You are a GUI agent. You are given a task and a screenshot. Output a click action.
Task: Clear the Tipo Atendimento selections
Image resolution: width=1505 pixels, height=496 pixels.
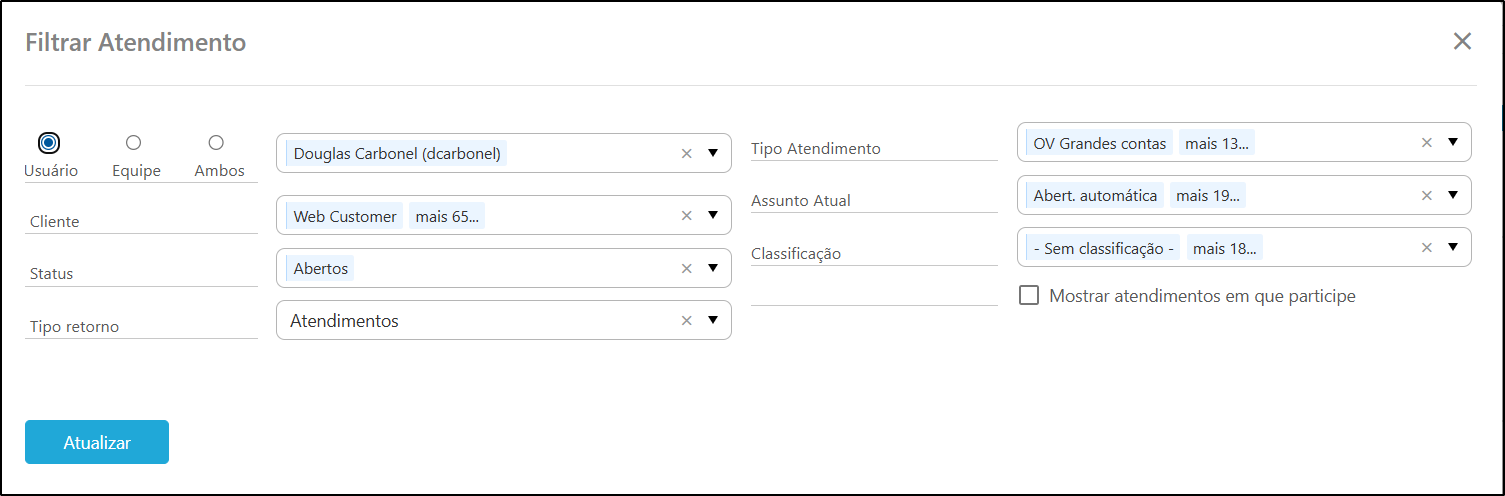[x=1427, y=143]
